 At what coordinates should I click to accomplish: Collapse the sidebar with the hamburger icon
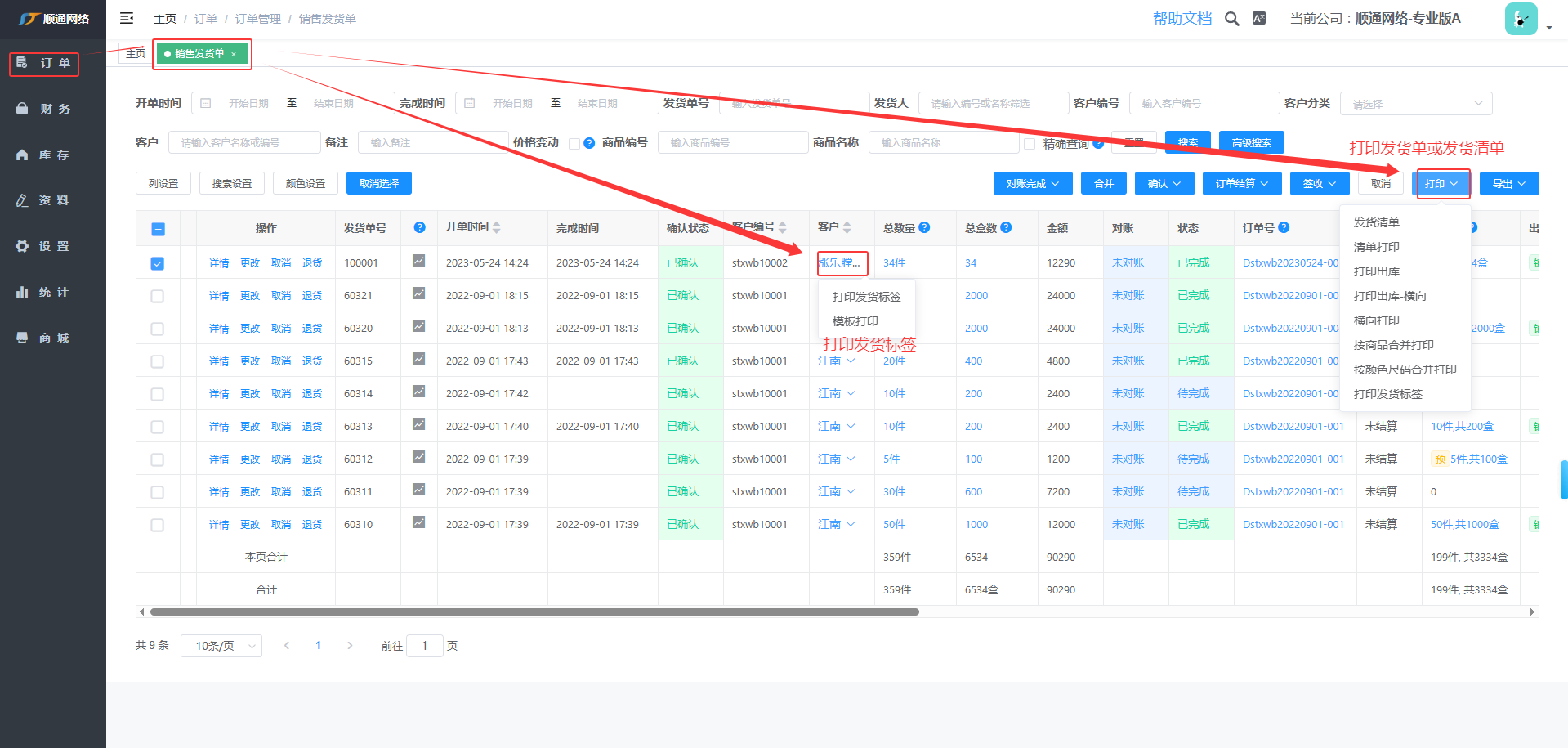(127, 18)
